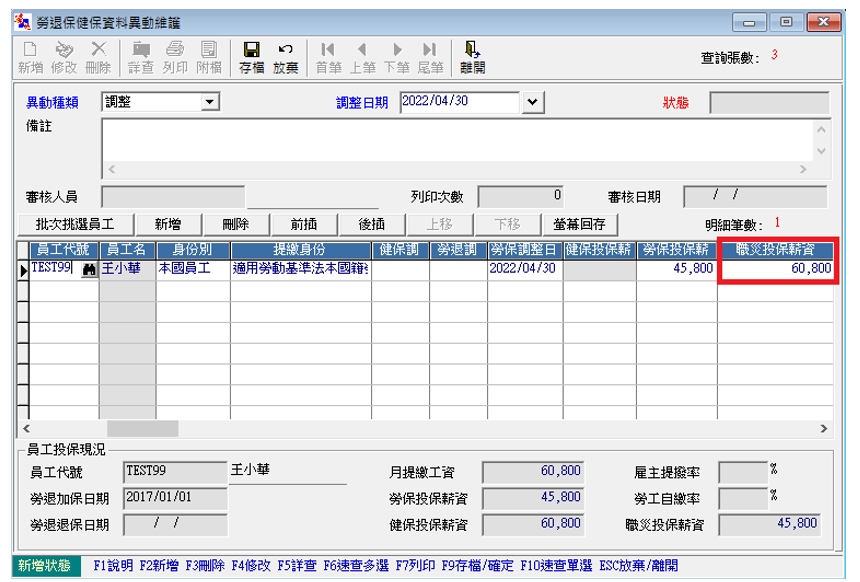Click the 勞保投保薪 column header
860x582 pixels.
pyautogui.click(x=678, y=249)
